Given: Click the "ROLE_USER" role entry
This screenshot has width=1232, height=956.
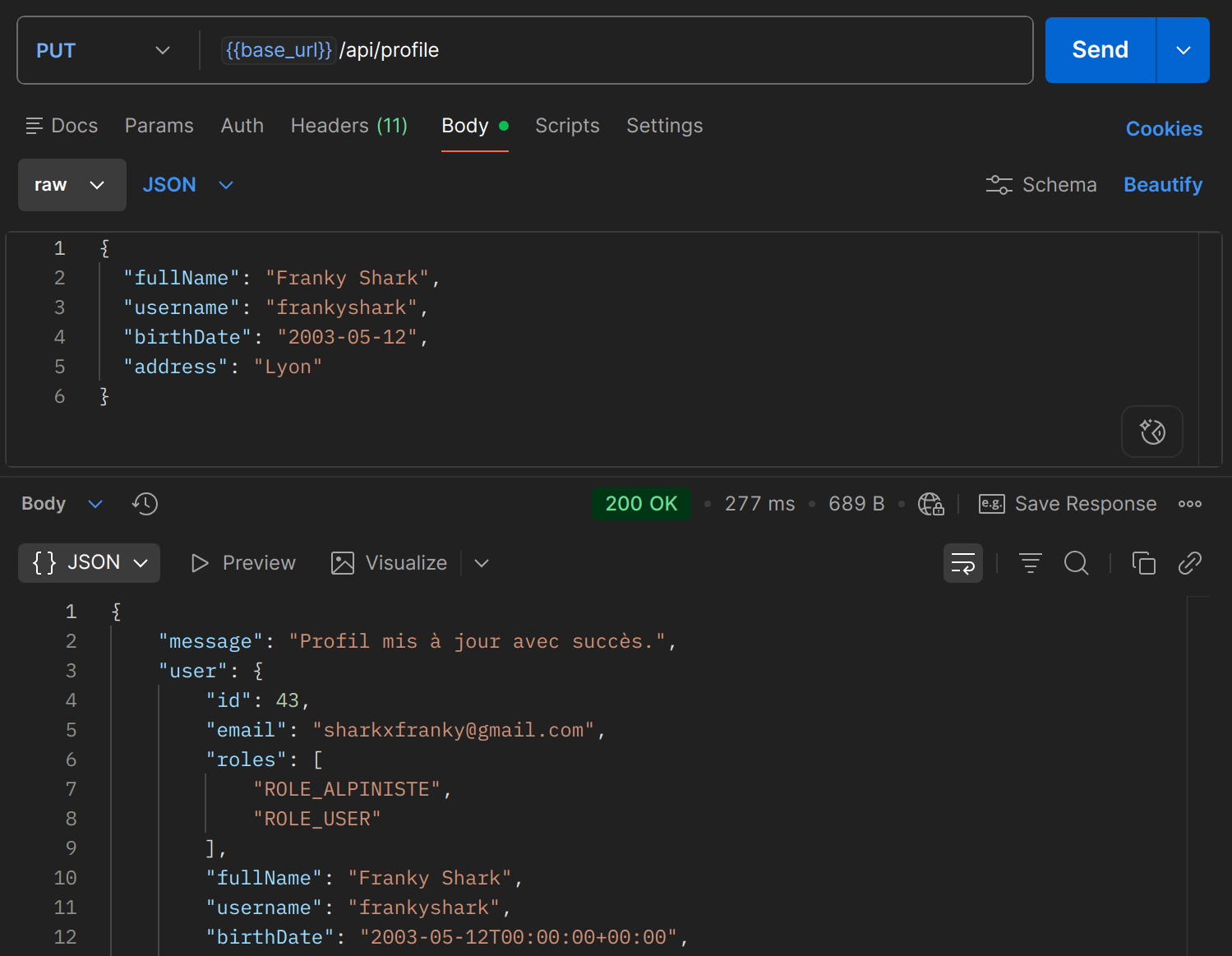Looking at the screenshot, I should point(317,819).
